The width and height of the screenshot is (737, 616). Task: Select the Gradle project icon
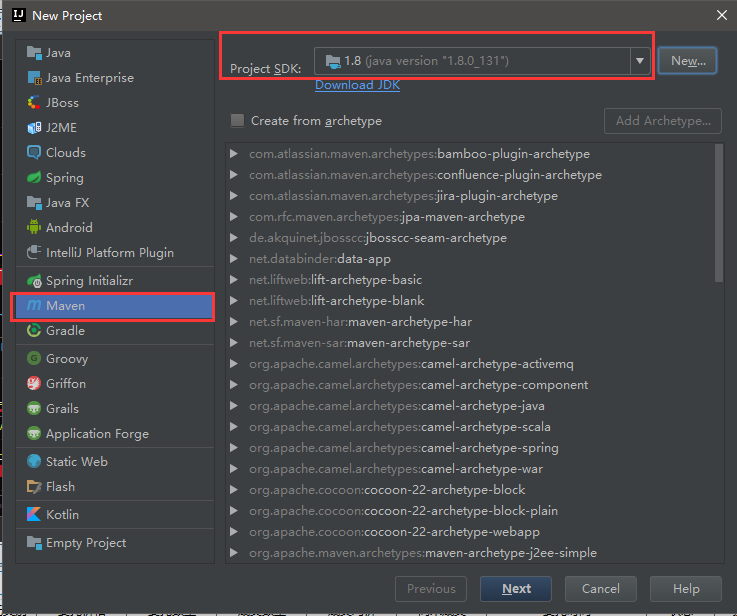click(34, 331)
